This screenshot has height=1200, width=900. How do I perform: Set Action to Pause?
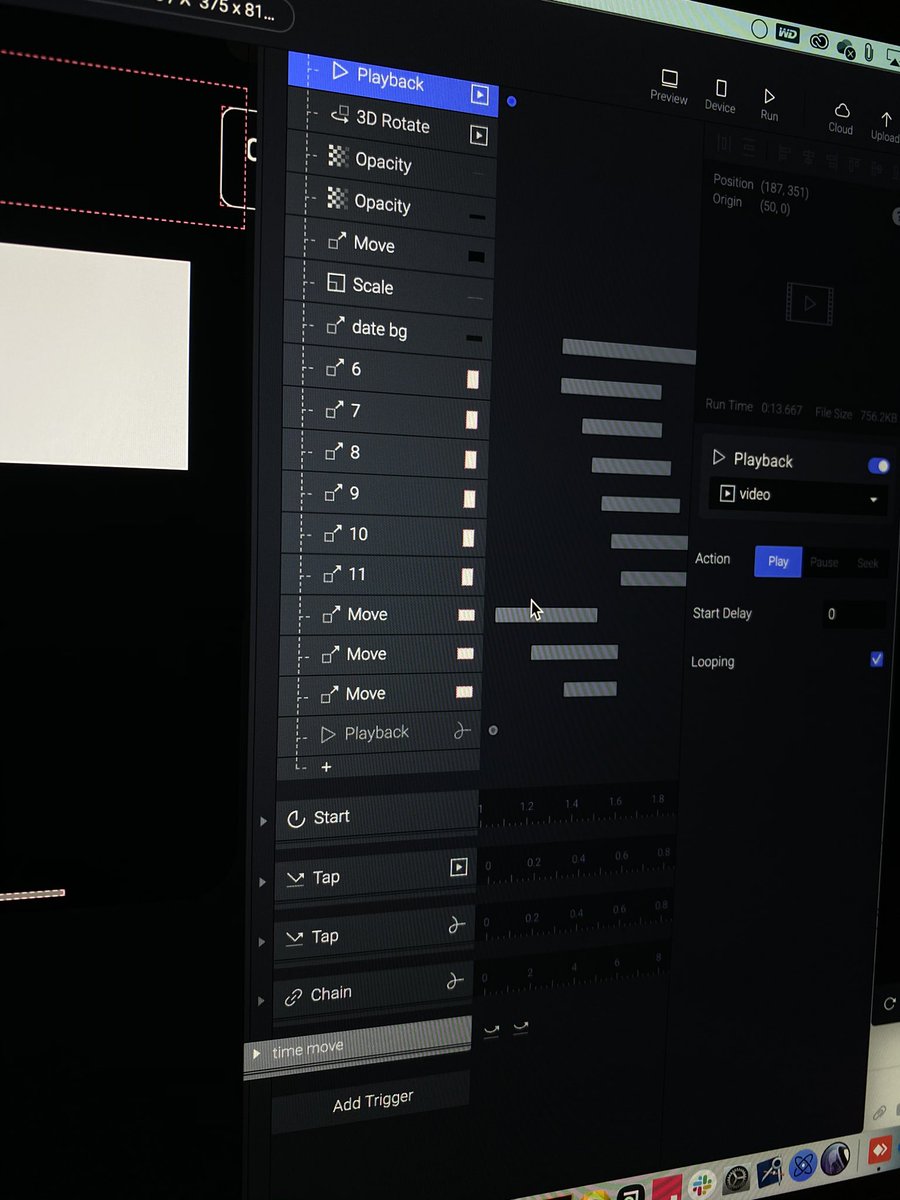pyautogui.click(x=824, y=562)
